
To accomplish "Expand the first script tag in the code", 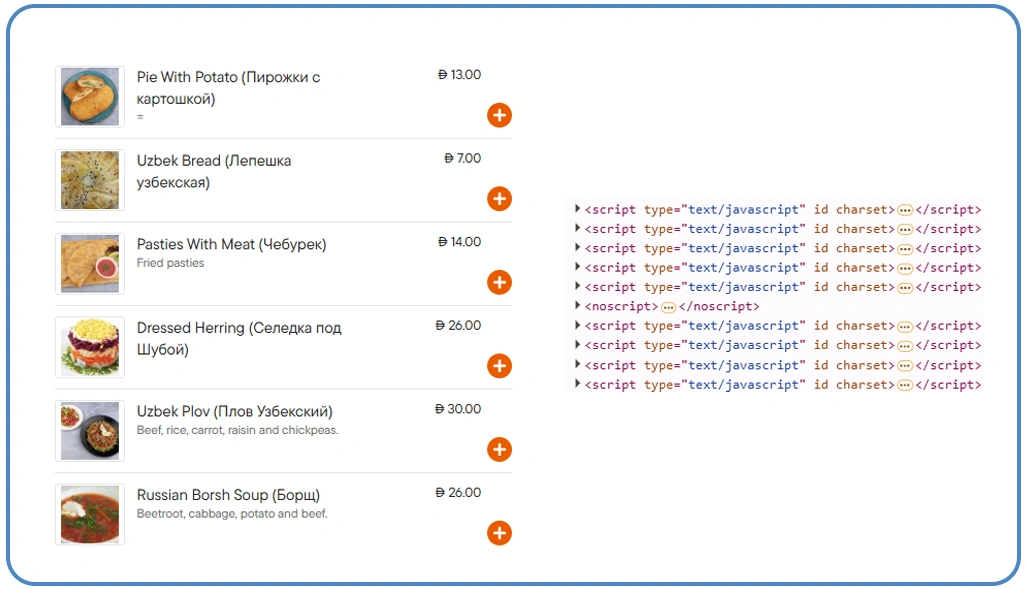I will [578, 210].
